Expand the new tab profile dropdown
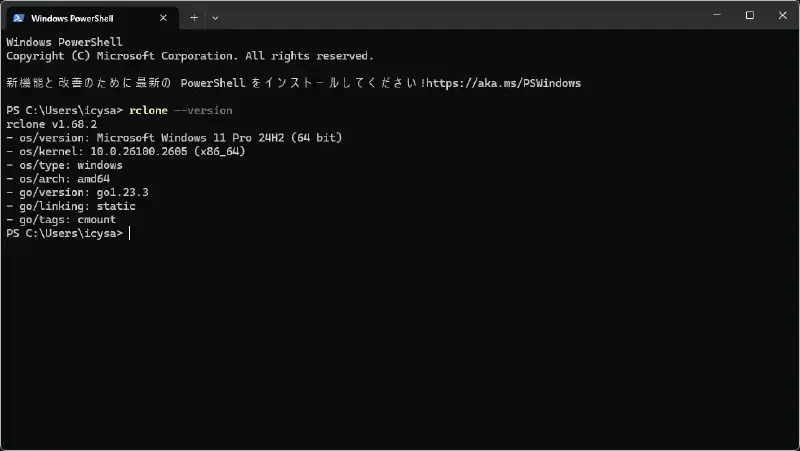The width and height of the screenshot is (800, 451). 215,18
